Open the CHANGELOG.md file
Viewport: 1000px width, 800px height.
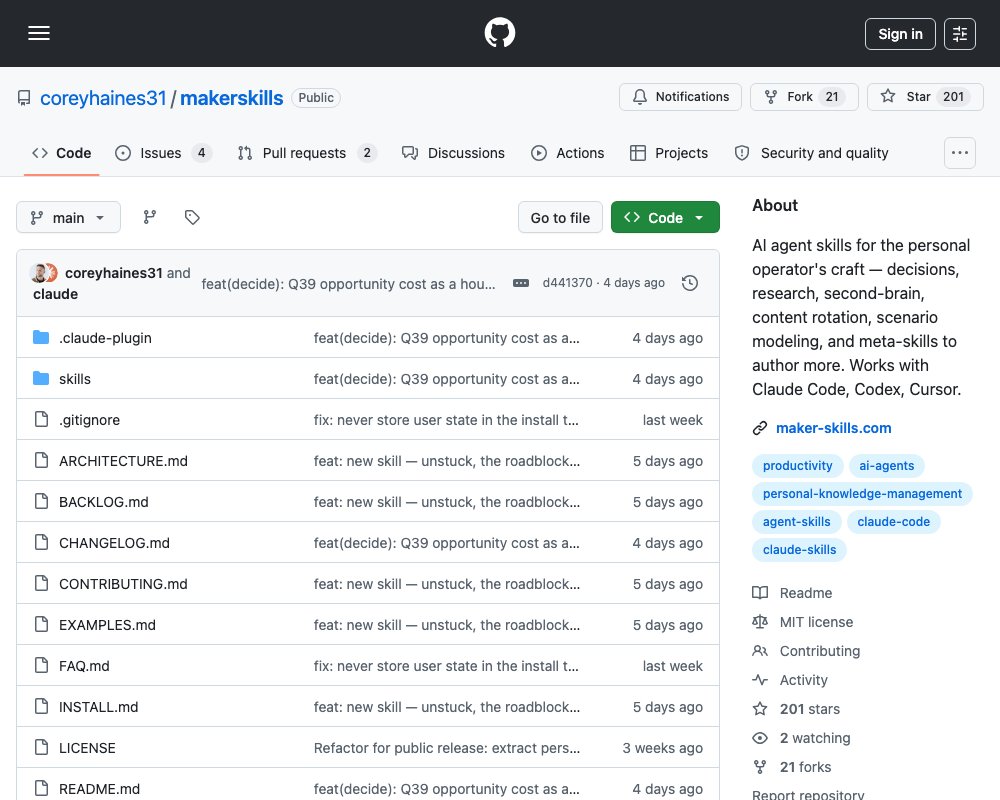(114, 543)
